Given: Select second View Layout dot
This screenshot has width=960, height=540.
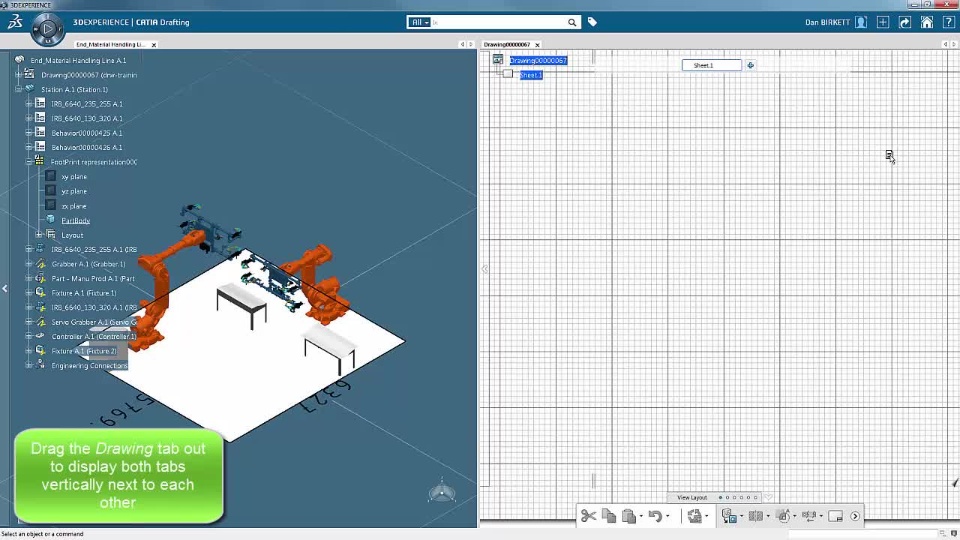Looking at the screenshot, I should click(x=727, y=498).
